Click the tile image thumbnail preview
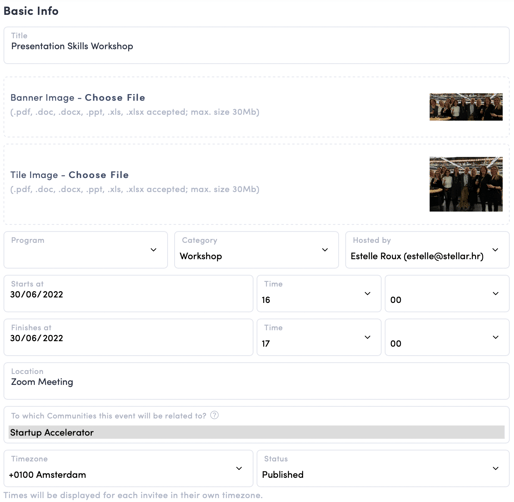Image resolution: width=514 pixels, height=502 pixels. click(x=466, y=184)
